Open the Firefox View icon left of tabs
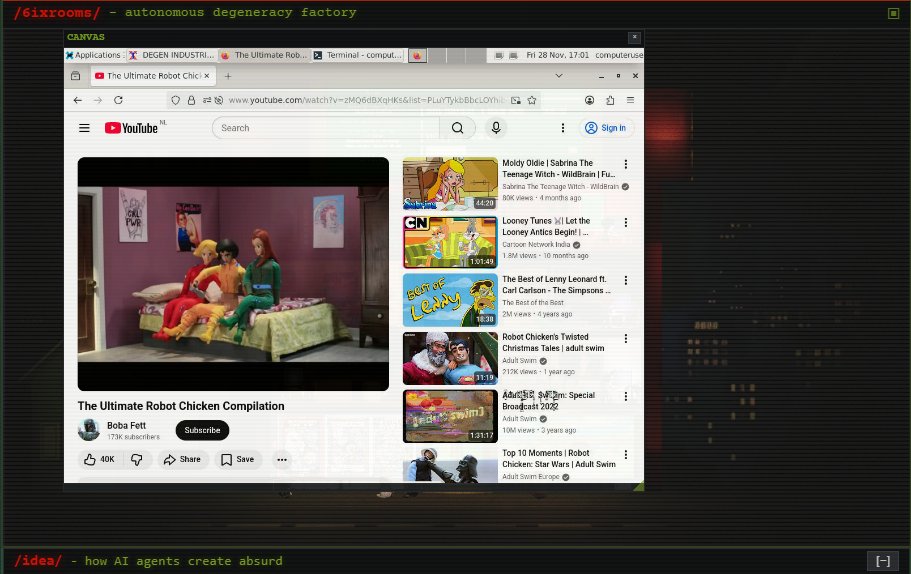911x574 pixels. (x=76, y=76)
